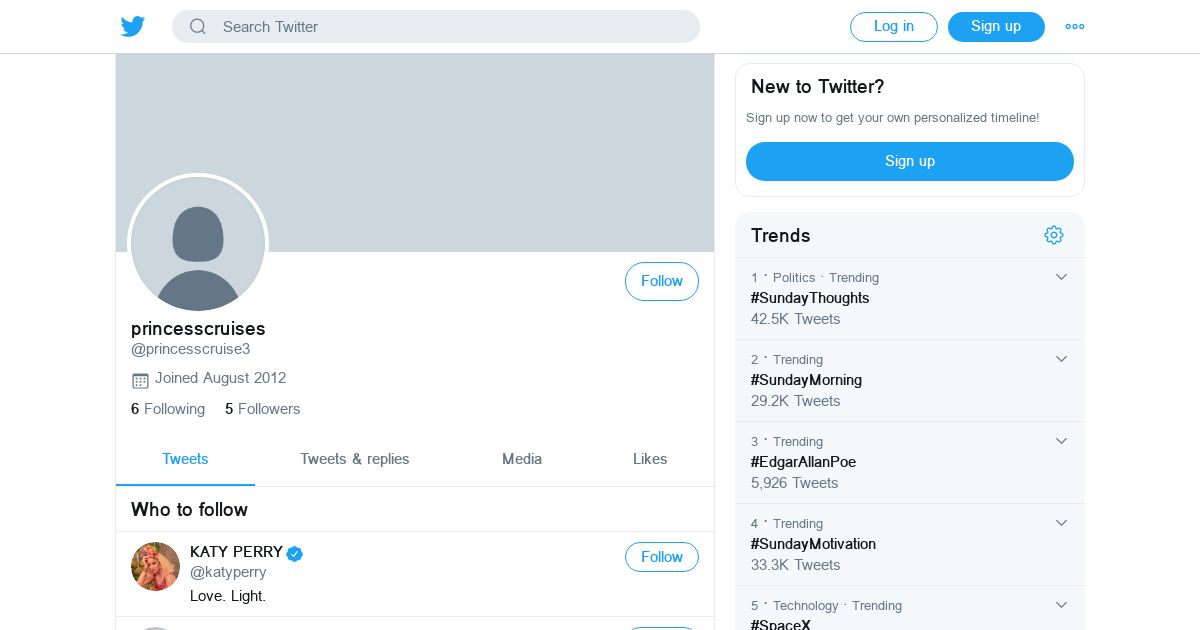Focus the Search Twitter field
The image size is (1200, 630).
click(x=436, y=27)
